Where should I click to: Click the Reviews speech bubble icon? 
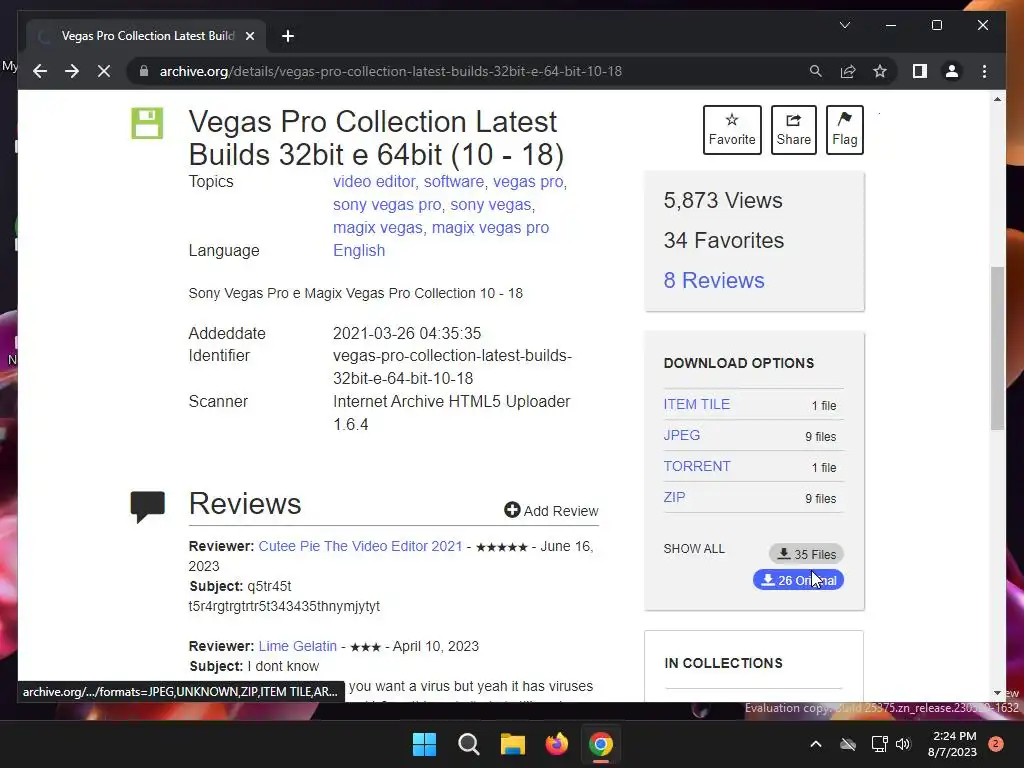148,507
